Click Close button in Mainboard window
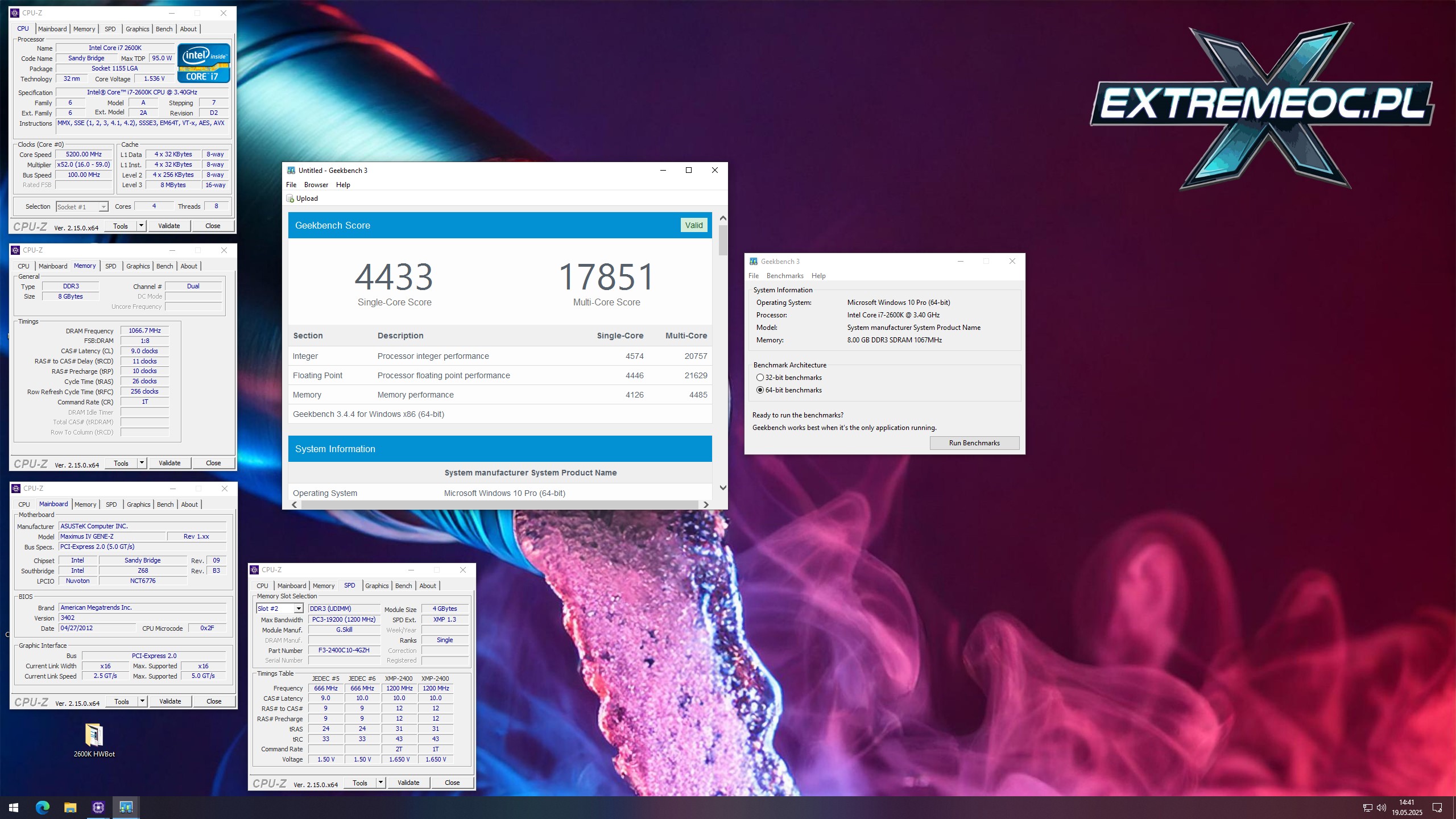Viewport: 1456px width, 819px height. point(214,701)
